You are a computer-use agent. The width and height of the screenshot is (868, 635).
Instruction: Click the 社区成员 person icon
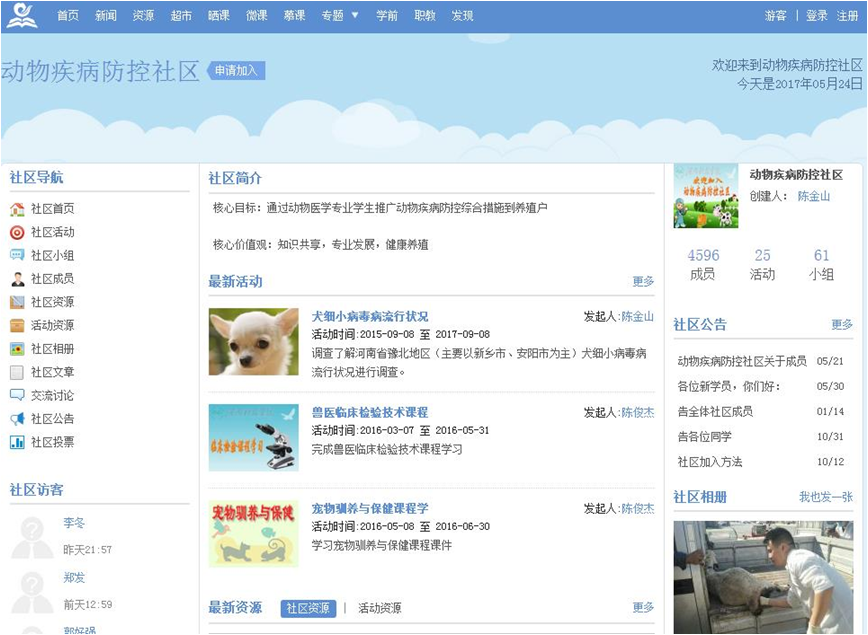(17, 279)
